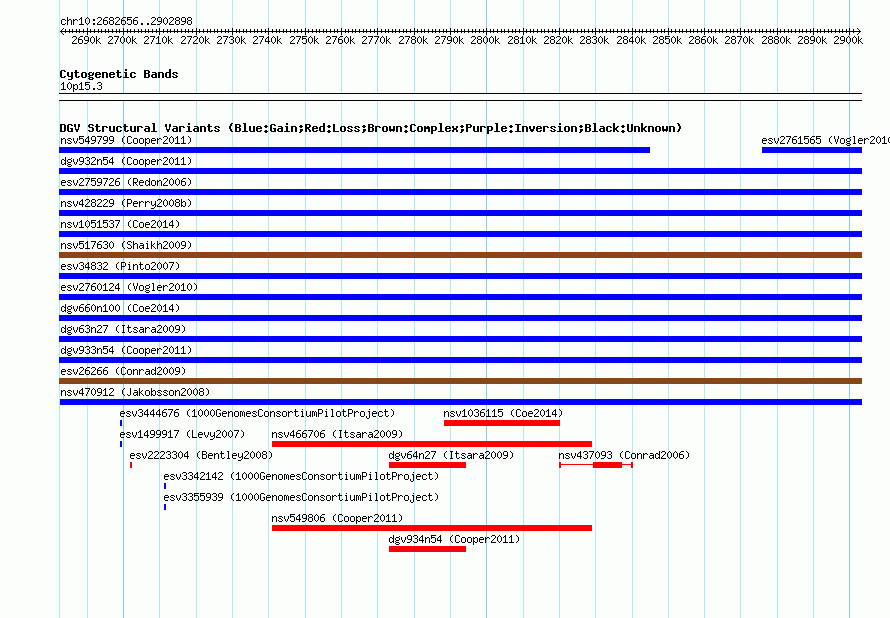Click the nsv466706 (Itsara2009) label
The height and width of the screenshot is (618, 890).
[x=337, y=434]
